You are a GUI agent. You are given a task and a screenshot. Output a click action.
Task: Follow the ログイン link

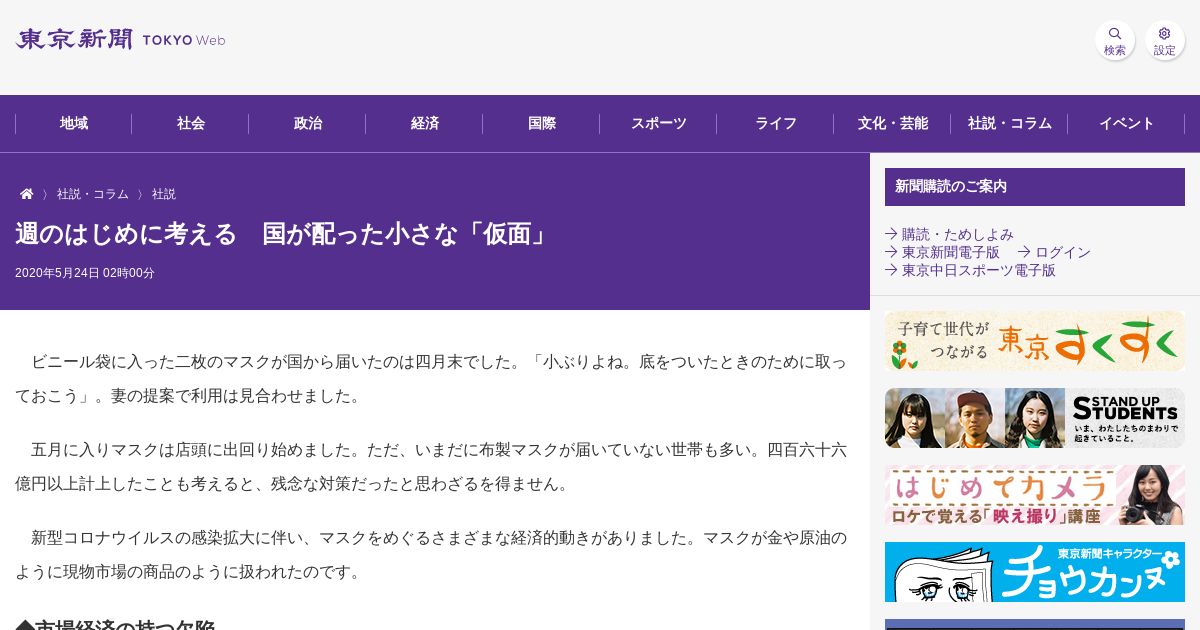1054,252
